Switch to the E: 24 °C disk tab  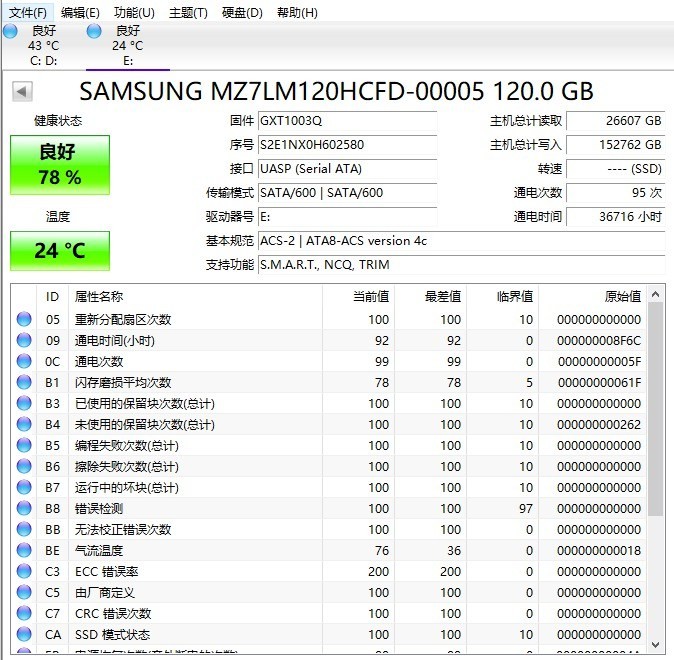click(x=128, y=46)
